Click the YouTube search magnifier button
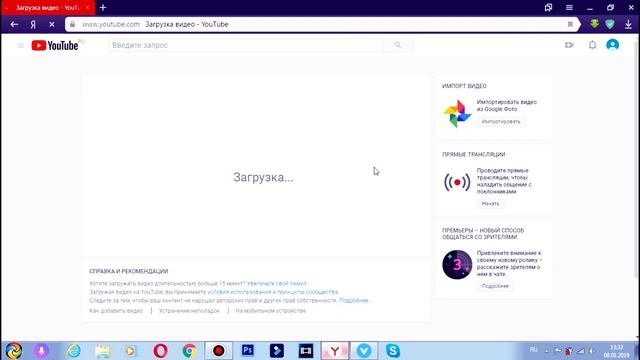 [398, 45]
